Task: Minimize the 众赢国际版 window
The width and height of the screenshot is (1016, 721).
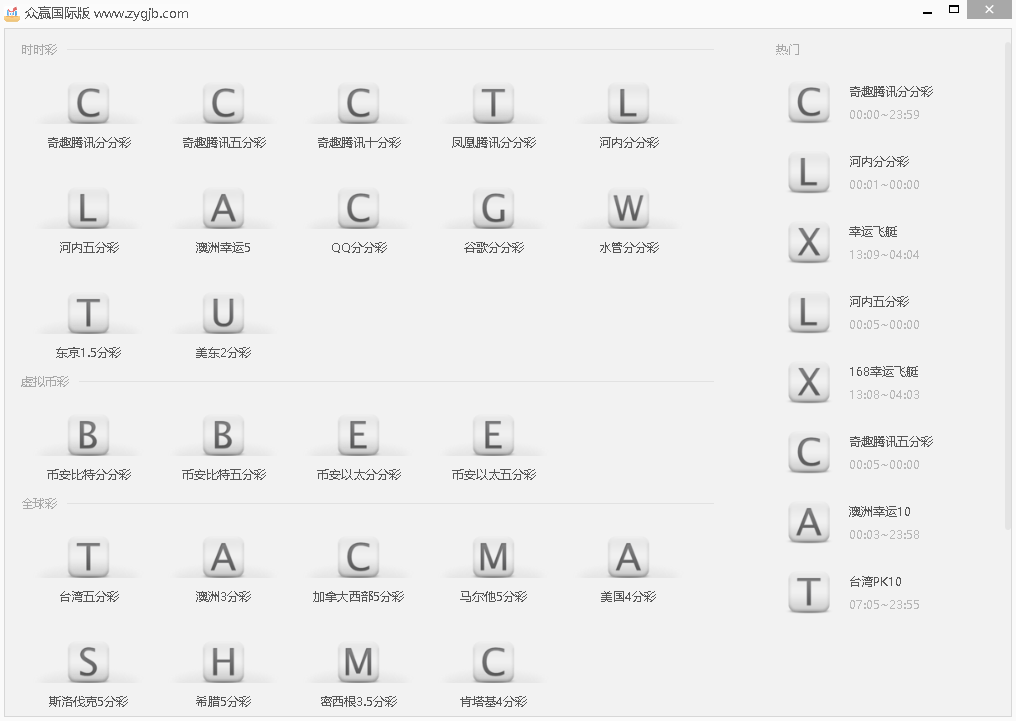Action: pos(928,12)
